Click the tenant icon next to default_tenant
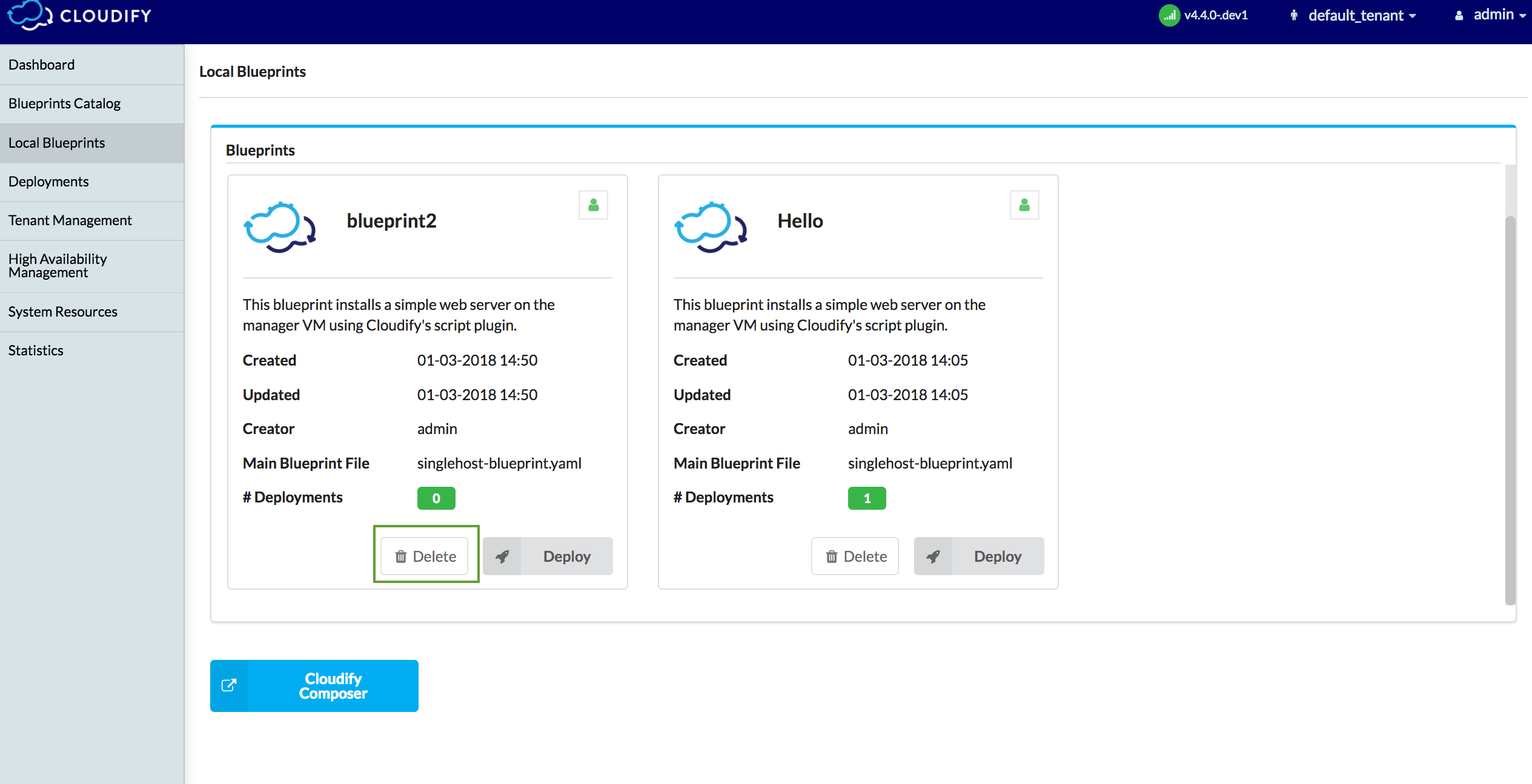 [x=1293, y=15]
